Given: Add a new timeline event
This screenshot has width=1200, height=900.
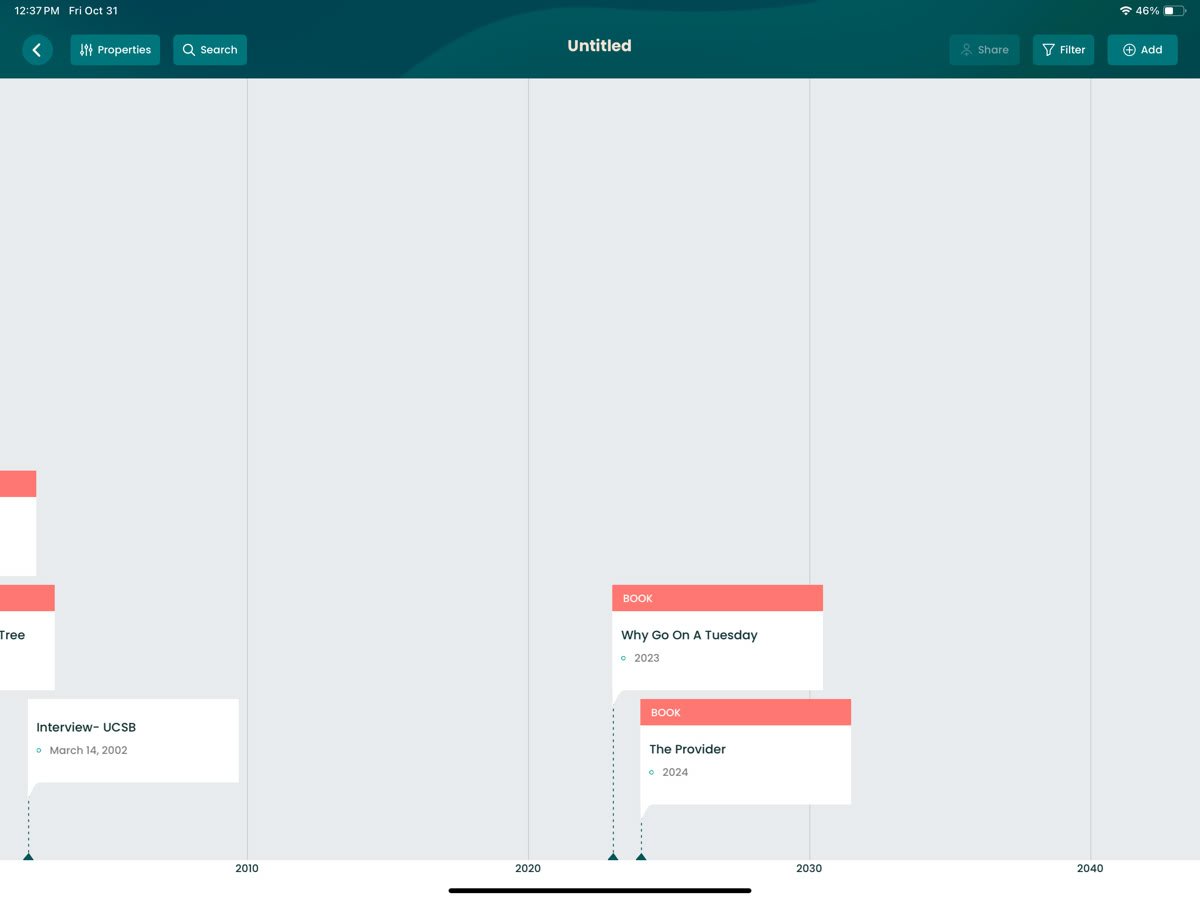Looking at the screenshot, I should coord(1142,50).
